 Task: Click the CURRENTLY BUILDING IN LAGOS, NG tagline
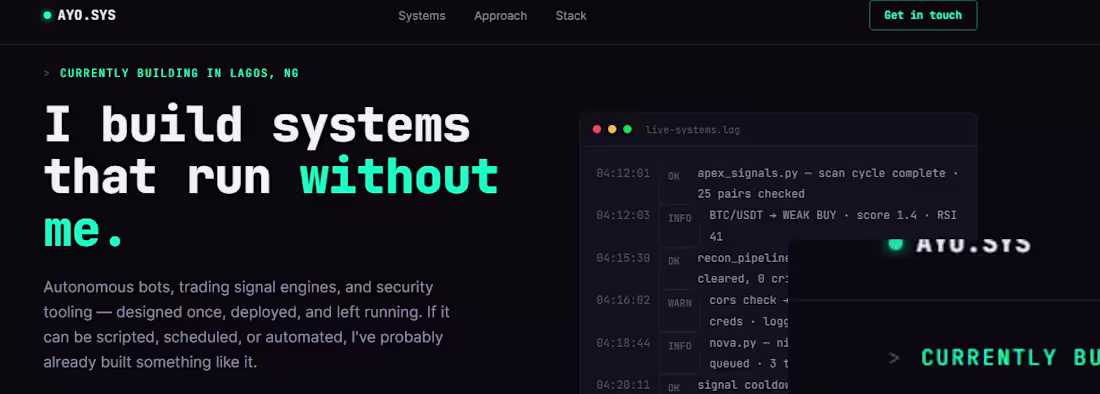(179, 73)
